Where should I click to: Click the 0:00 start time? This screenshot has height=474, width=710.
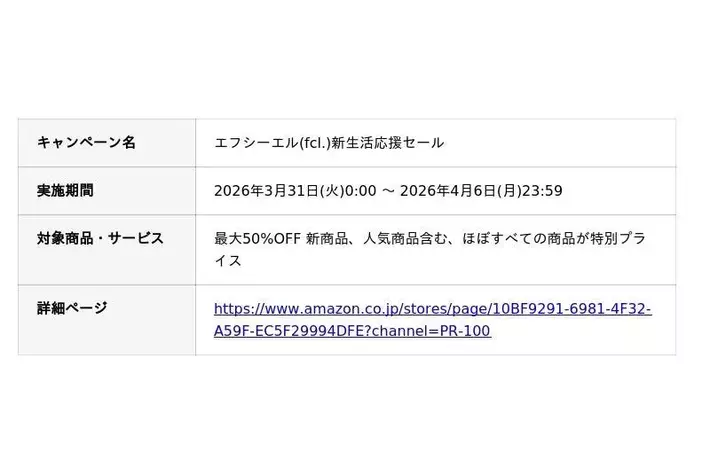tap(360, 191)
